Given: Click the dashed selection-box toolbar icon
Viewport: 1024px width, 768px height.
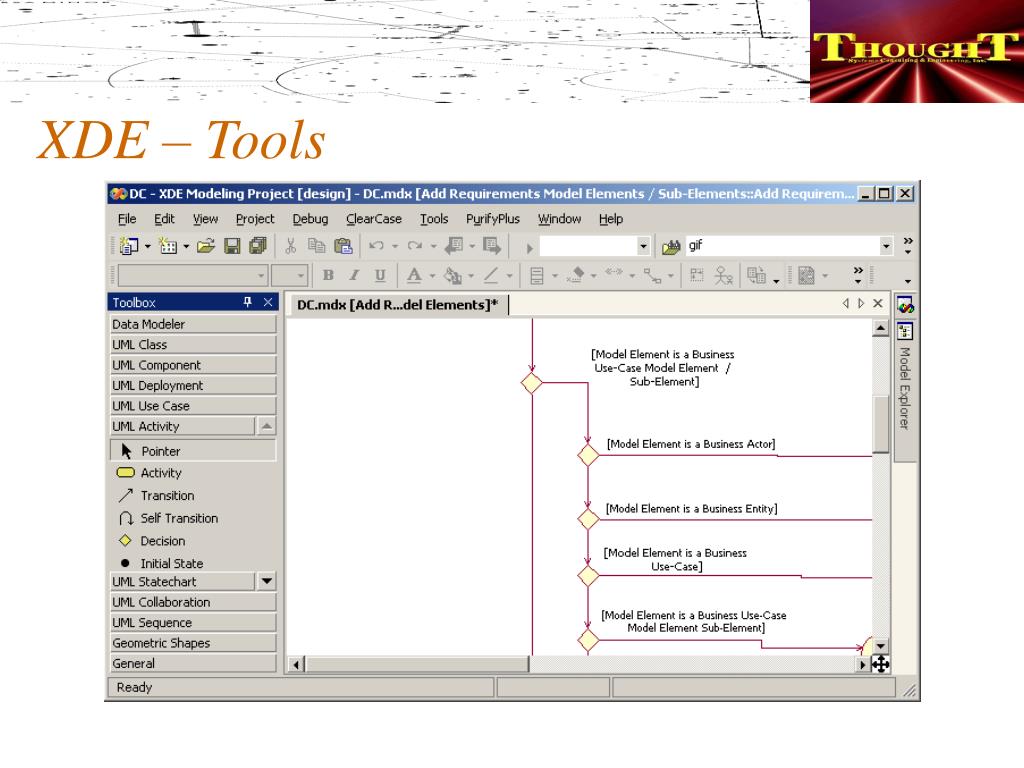Looking at the screenshot, I should [x=697, y=276].
